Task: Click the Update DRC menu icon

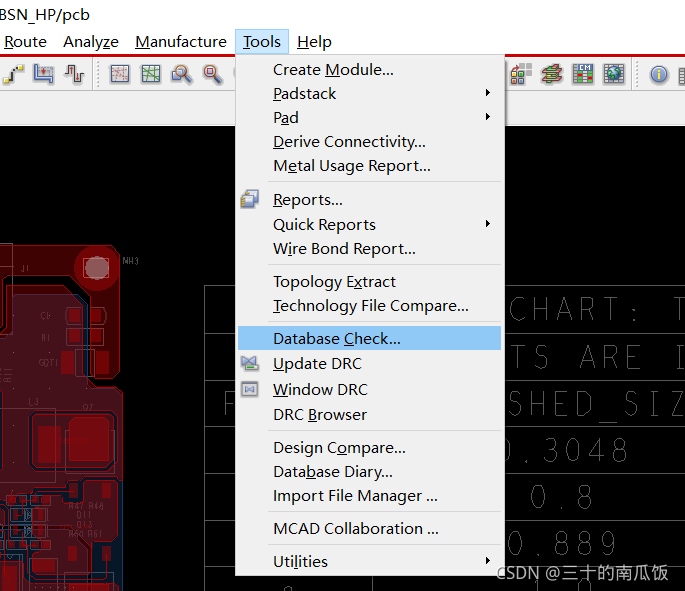Action: 250,363
